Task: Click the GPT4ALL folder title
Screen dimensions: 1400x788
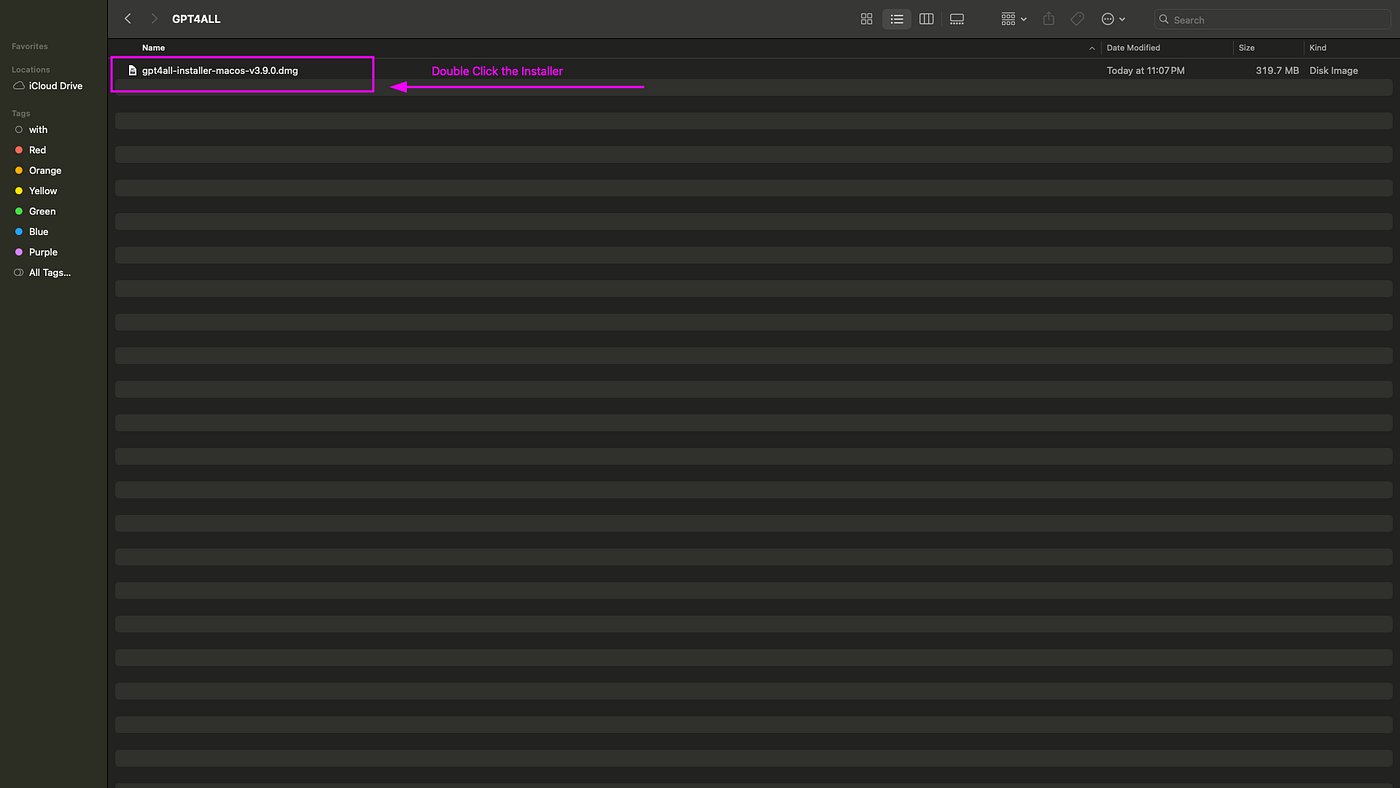Action: click(196, 19)
